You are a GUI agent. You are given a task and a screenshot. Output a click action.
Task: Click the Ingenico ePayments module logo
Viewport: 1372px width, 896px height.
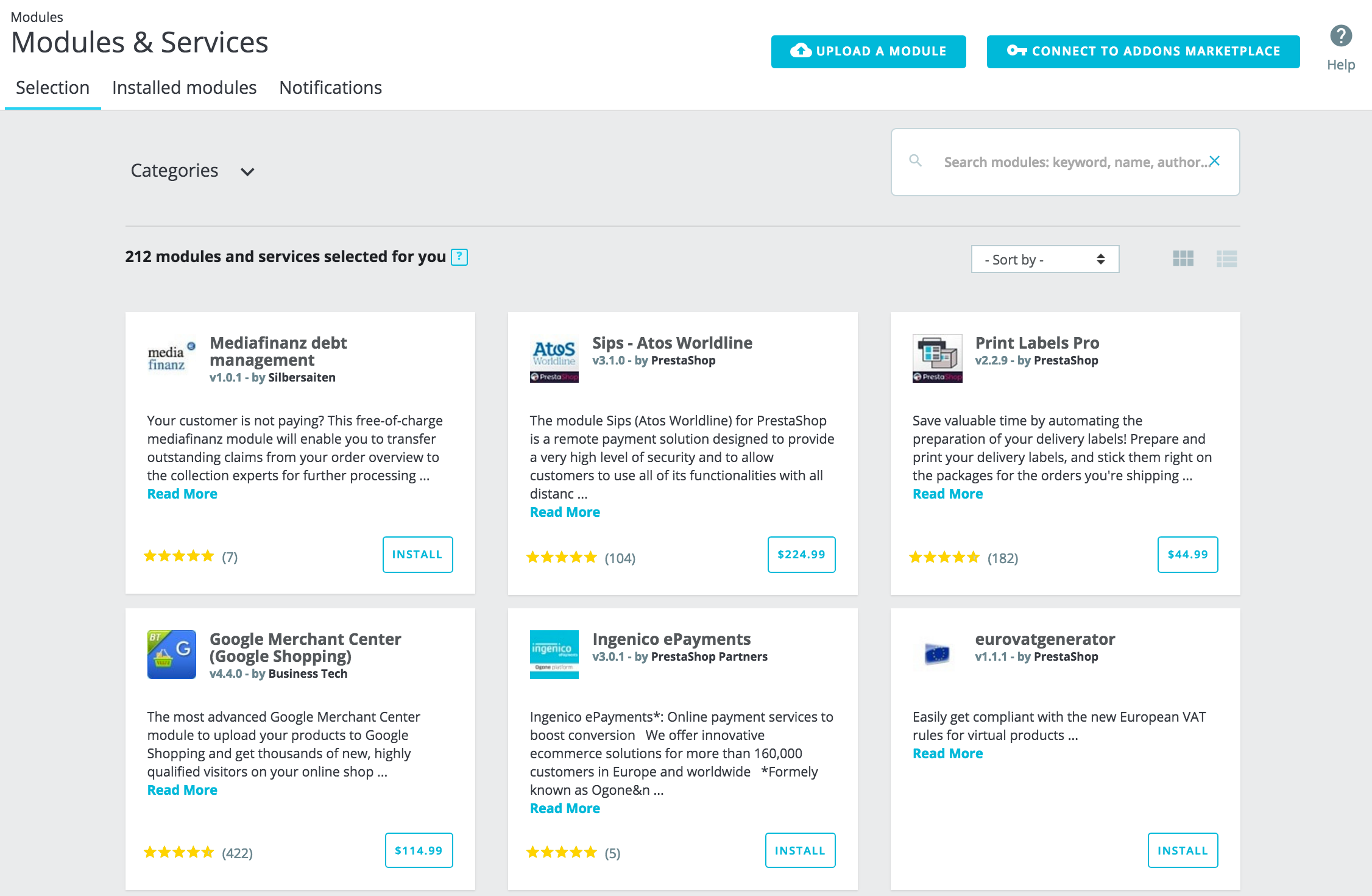554,655
